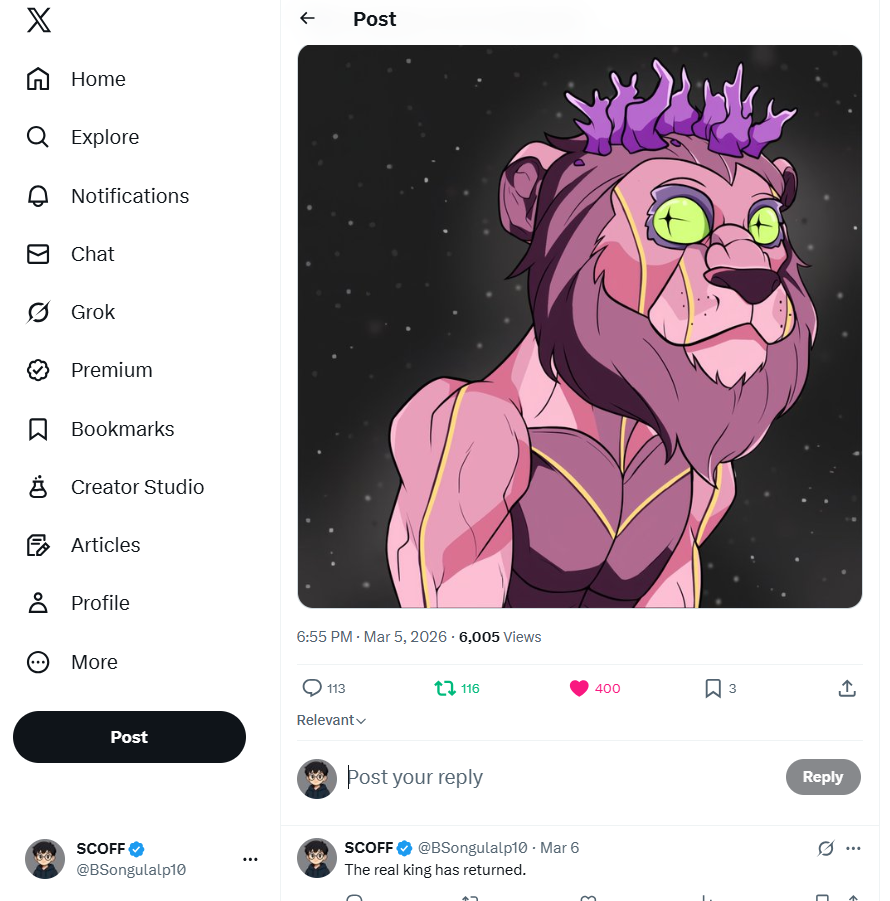
Task: Click the reply comment icon with 113
Action: pos(312,688)
